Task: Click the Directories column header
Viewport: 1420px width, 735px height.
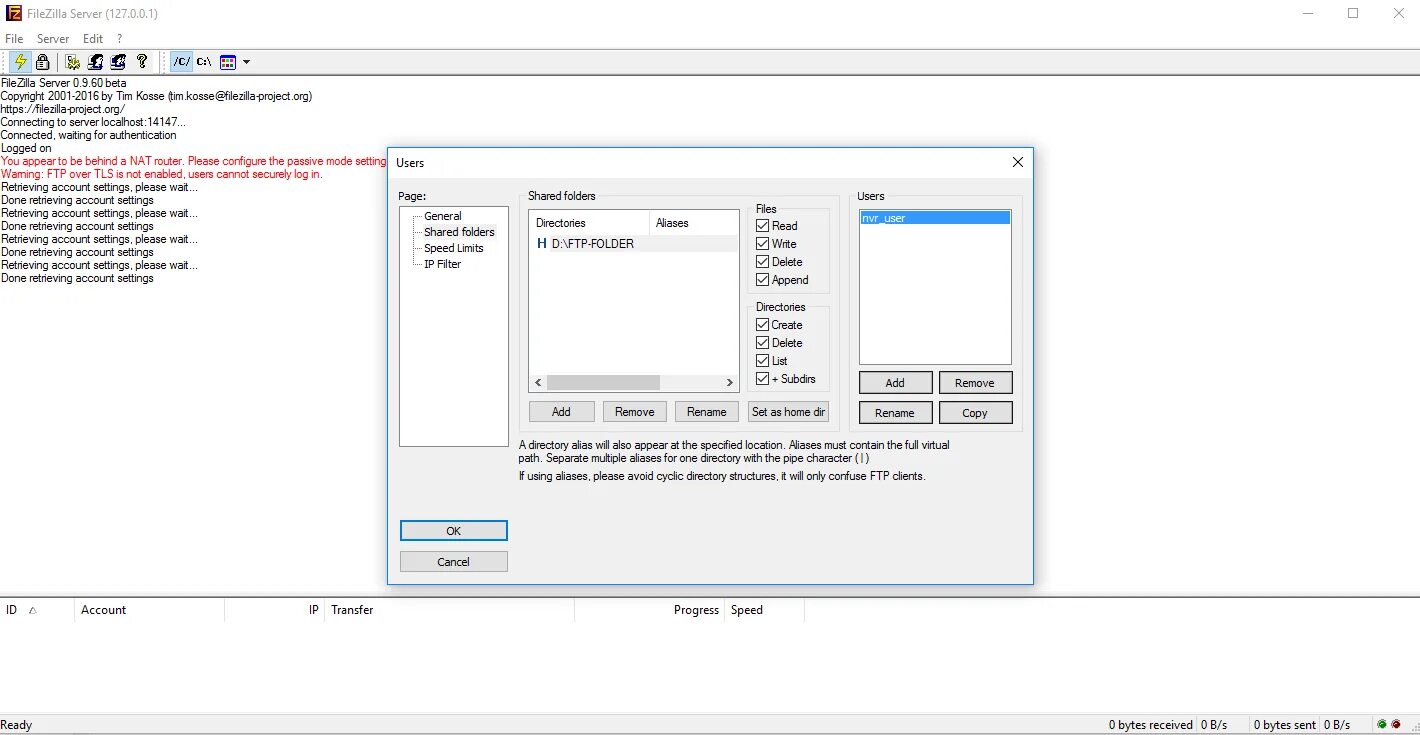Action: pyautogui.click(x=590, y=223)
